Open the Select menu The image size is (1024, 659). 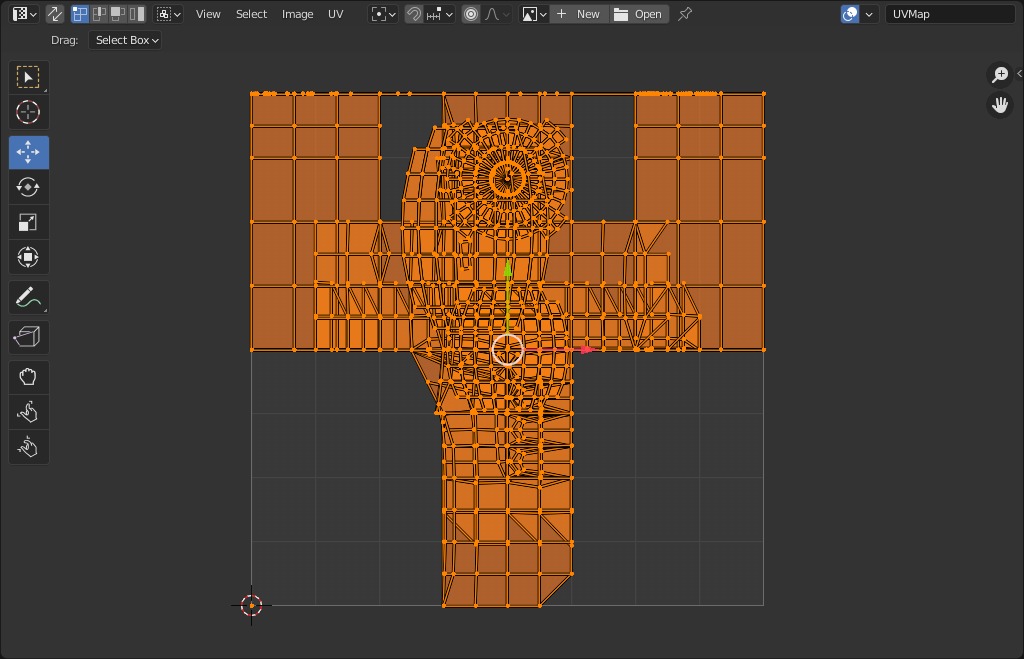[x=251, y=14]
